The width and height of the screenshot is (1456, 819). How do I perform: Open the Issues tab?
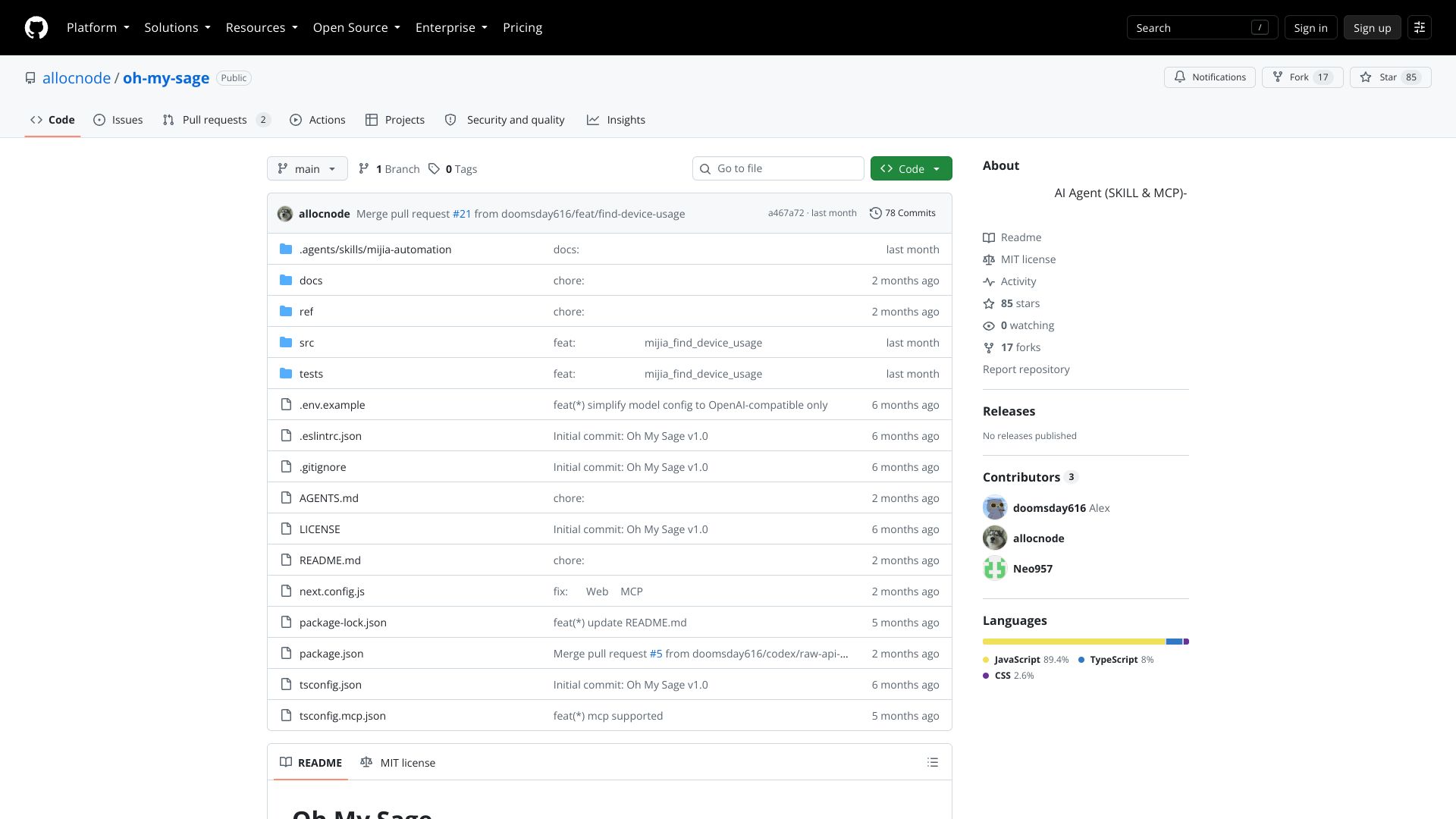coord(118,120)
